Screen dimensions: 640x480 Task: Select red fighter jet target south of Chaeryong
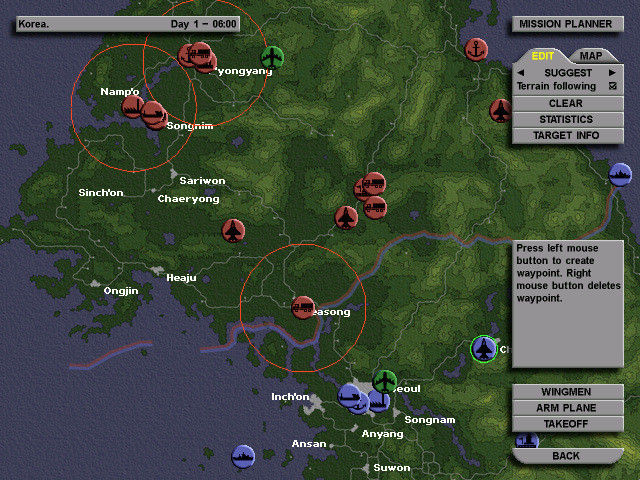point(233,231)
